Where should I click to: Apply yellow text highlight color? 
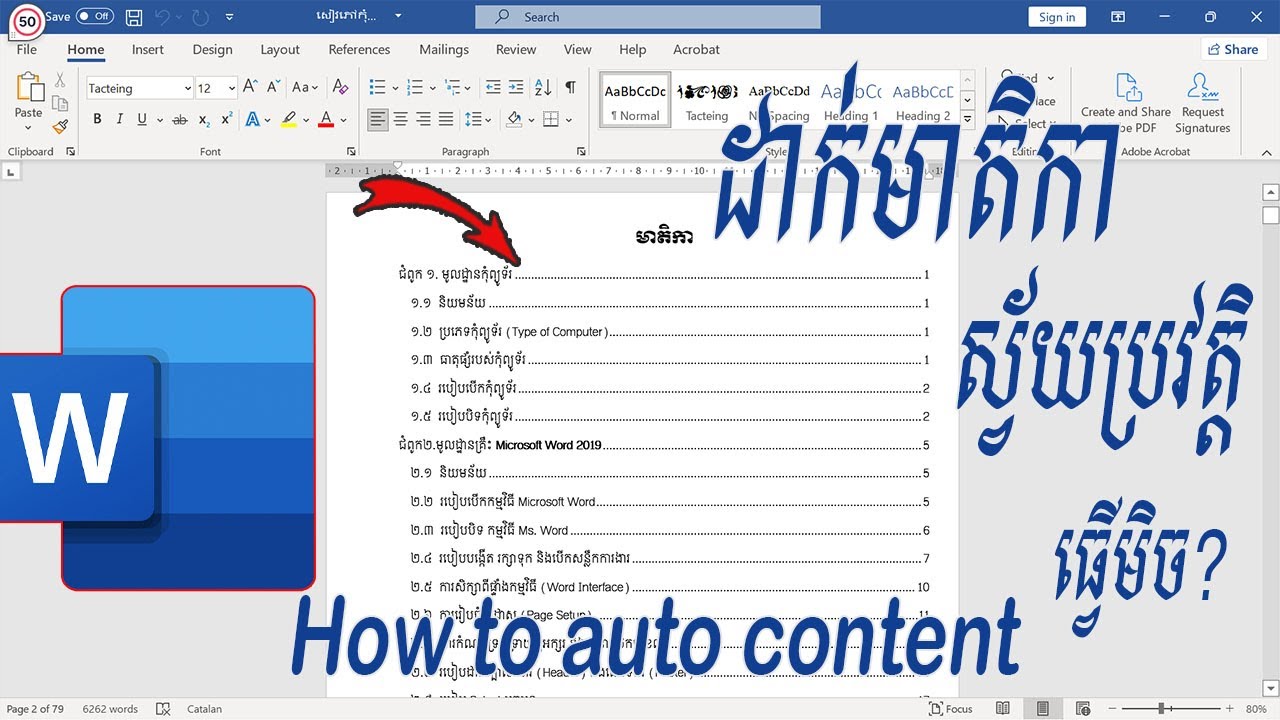tap(288, 120)
